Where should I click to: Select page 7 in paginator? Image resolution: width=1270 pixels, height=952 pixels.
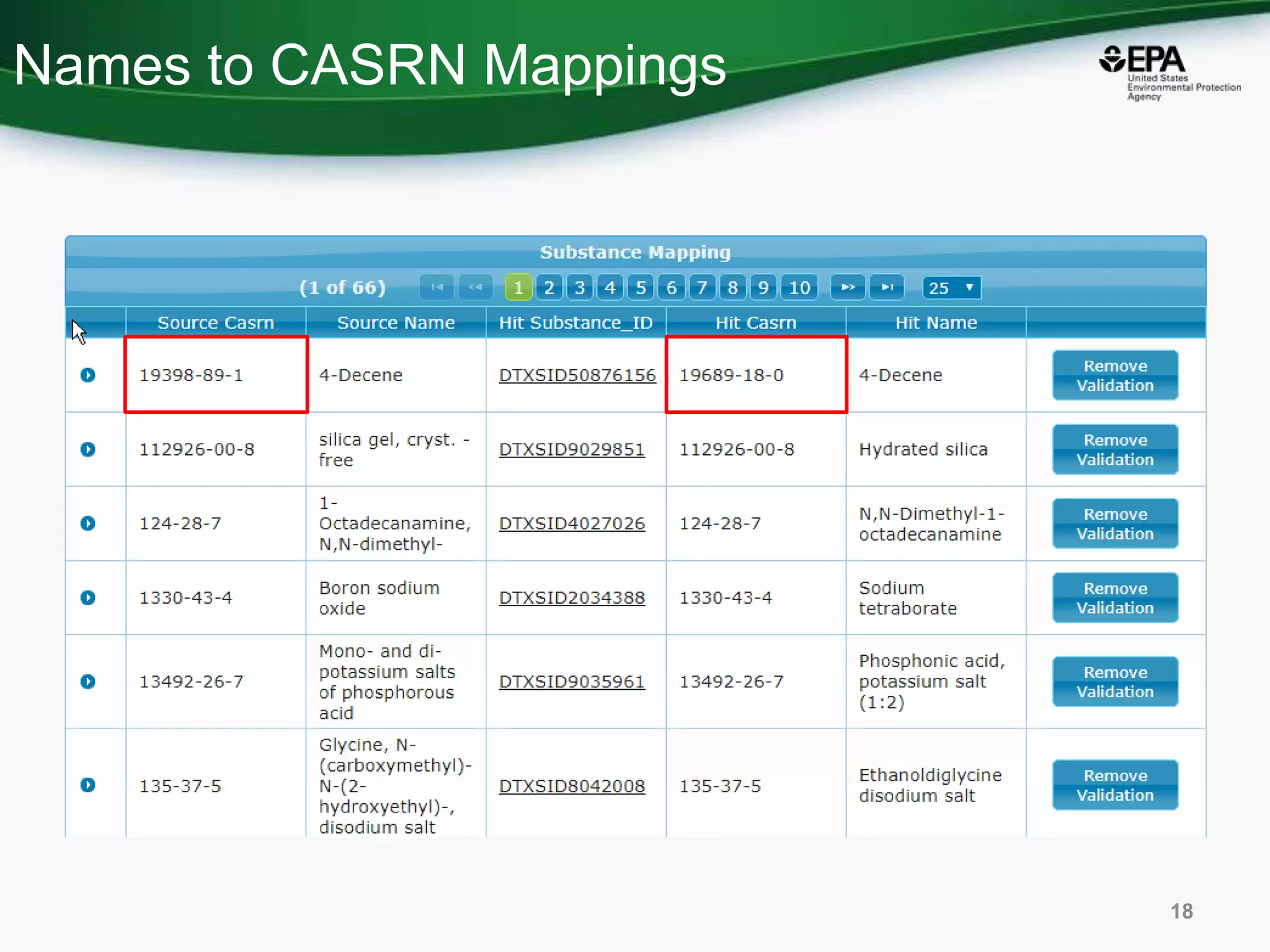coord(702,288)
